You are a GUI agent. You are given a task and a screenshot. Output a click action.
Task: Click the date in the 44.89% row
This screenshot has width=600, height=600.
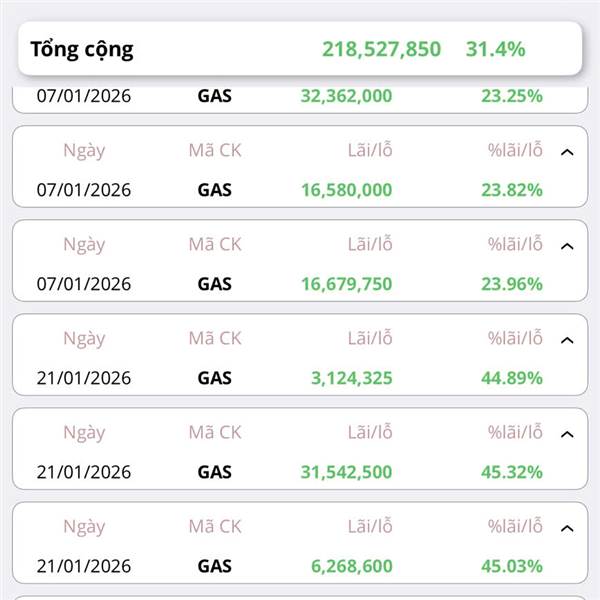tap(84, 378)
